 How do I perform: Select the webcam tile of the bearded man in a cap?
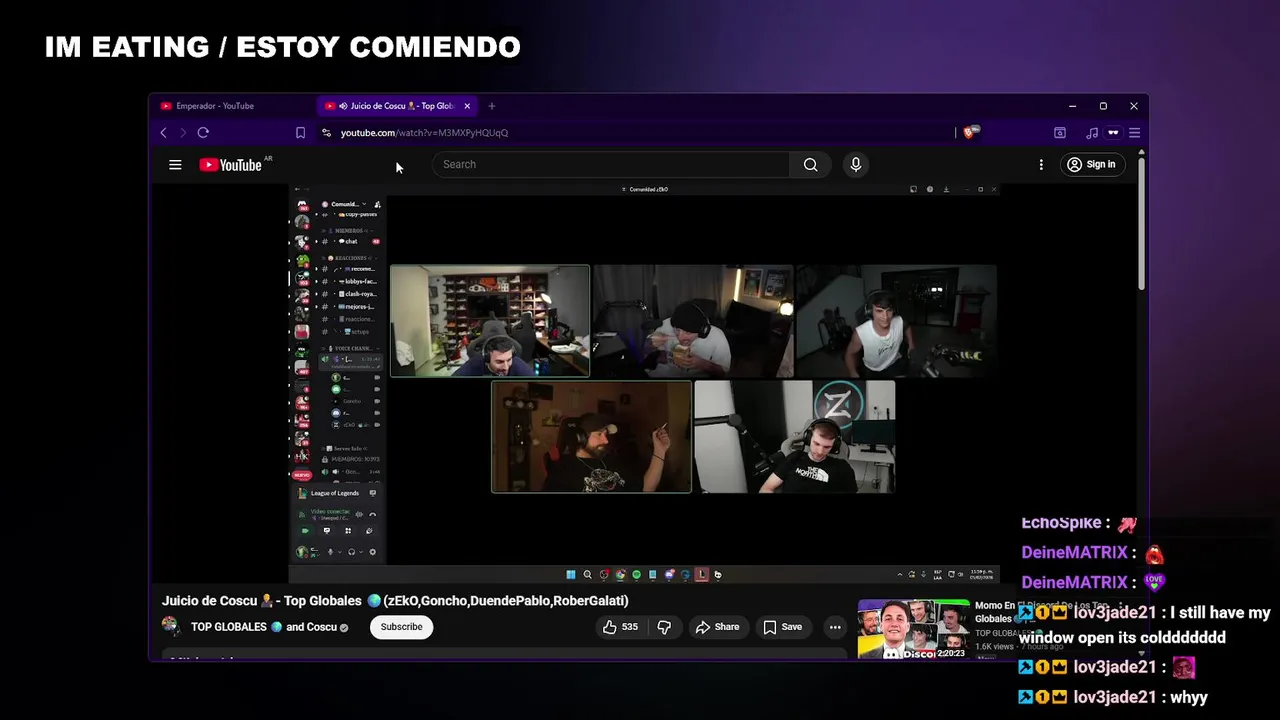(x=591, y=437)
